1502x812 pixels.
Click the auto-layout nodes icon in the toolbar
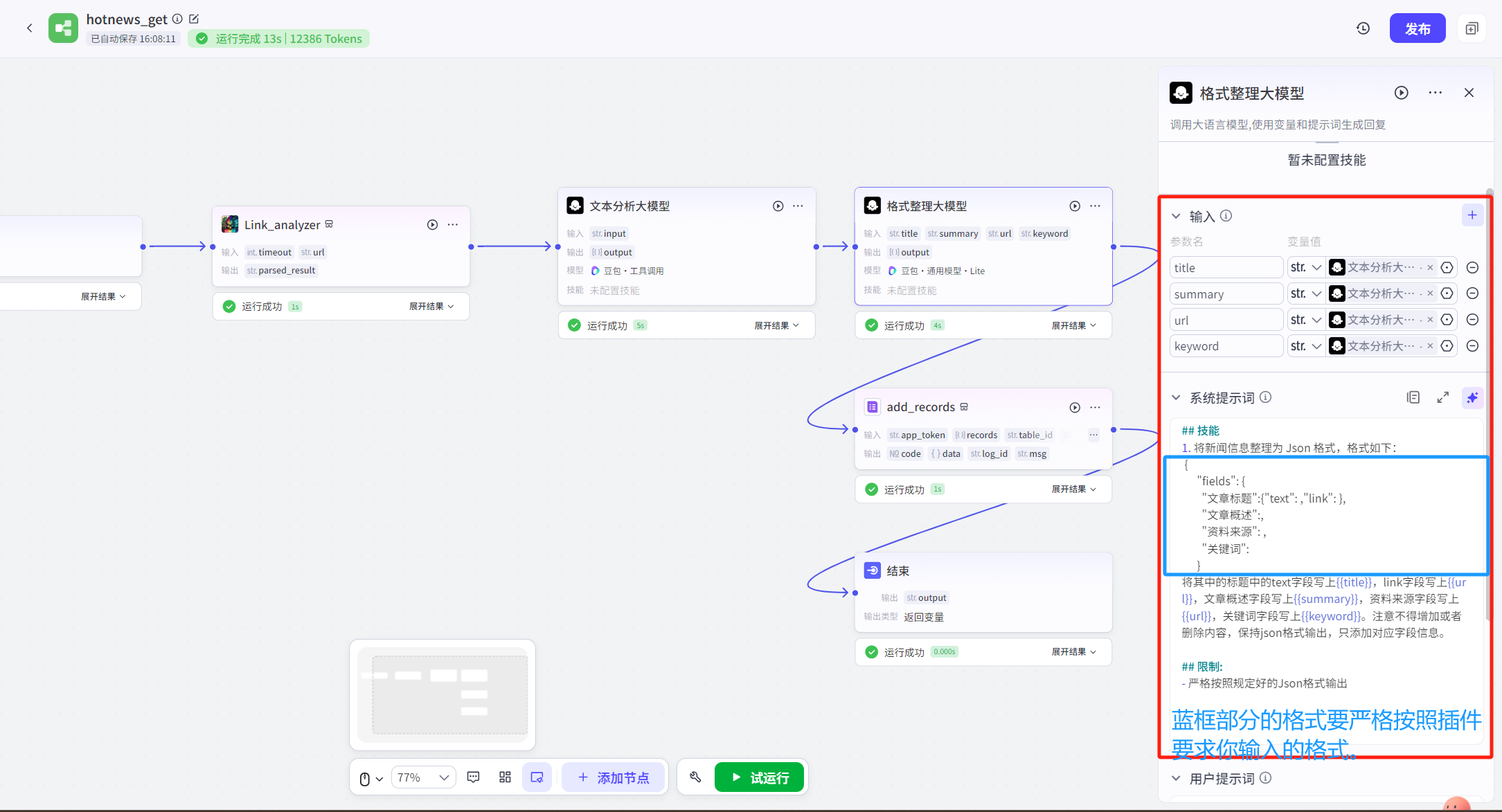pos(505,777)
